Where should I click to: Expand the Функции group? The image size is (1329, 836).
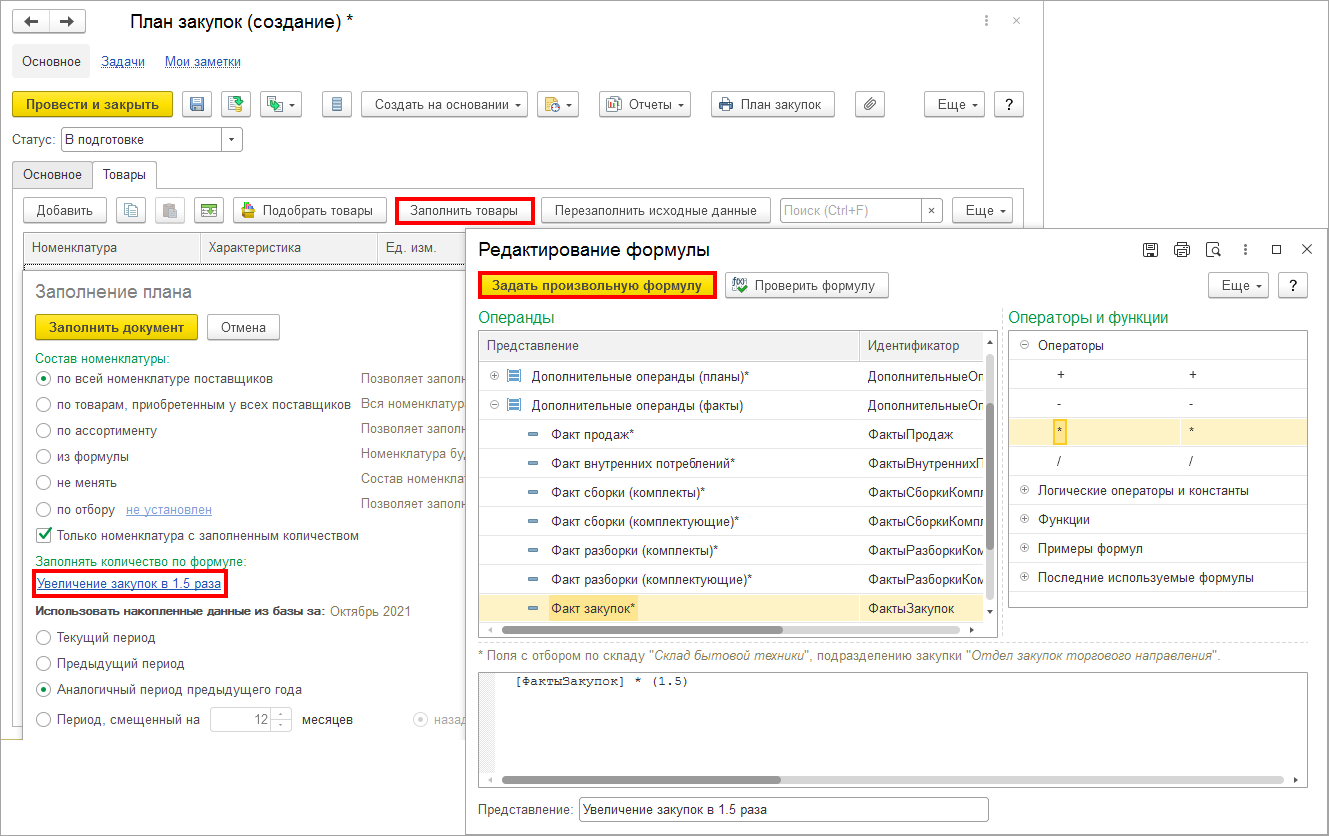1024,519
